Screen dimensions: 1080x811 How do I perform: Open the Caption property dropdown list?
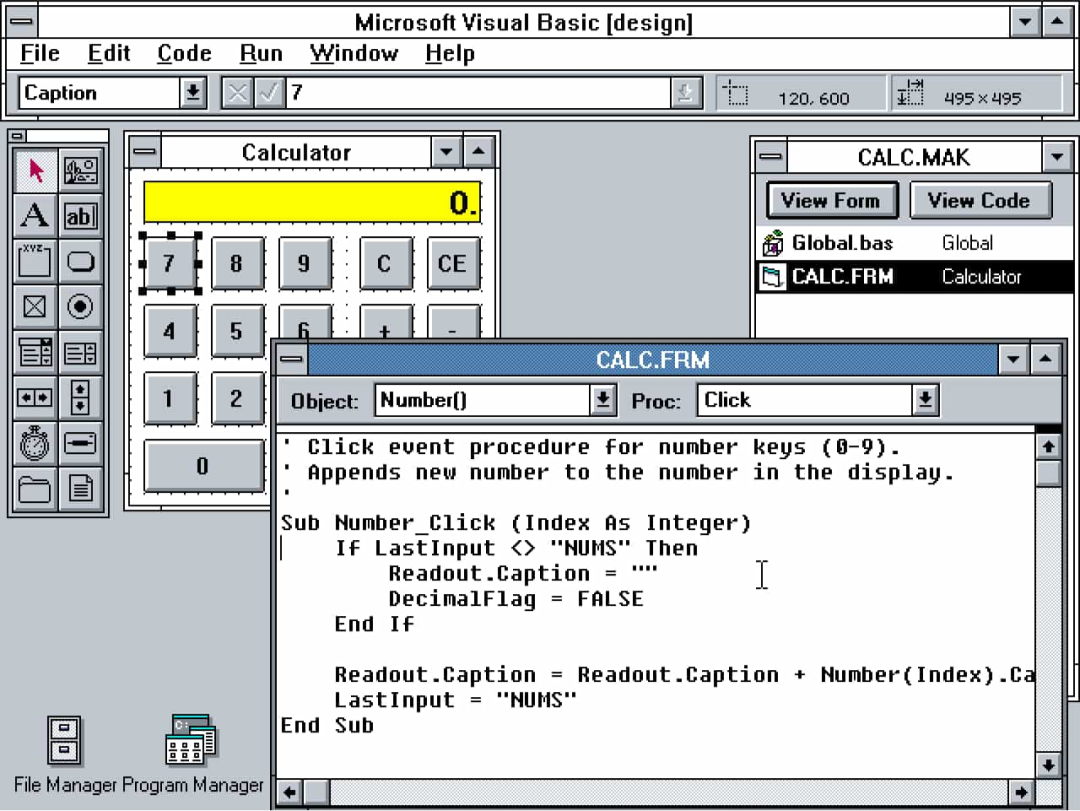click(193, 92)
